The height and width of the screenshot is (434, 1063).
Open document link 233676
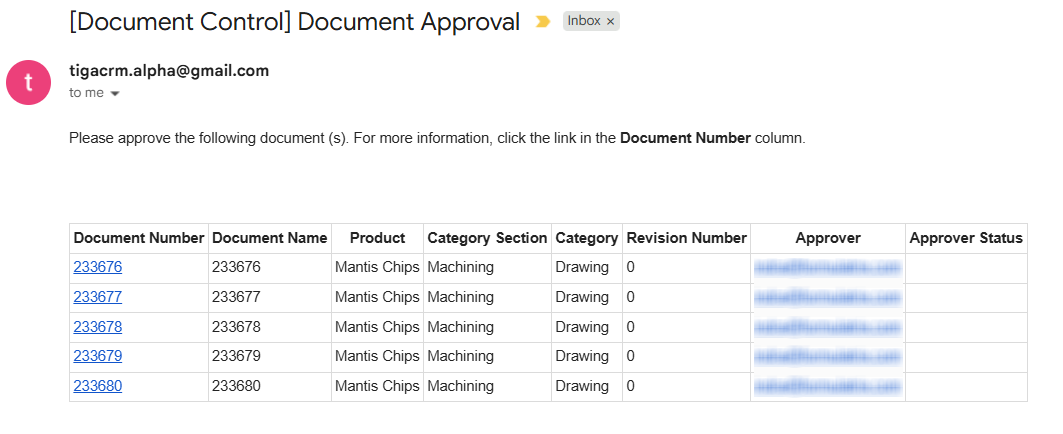98,267
